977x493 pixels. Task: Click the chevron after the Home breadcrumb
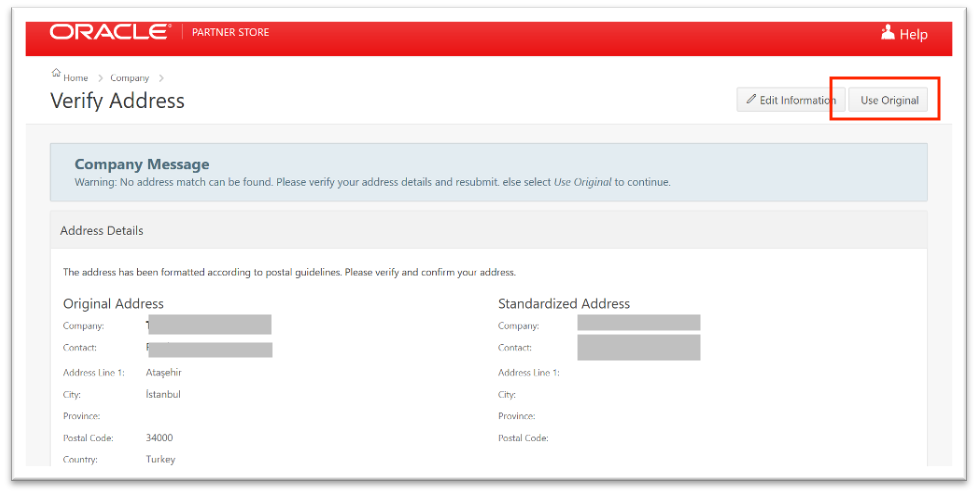tap(100, 78)
